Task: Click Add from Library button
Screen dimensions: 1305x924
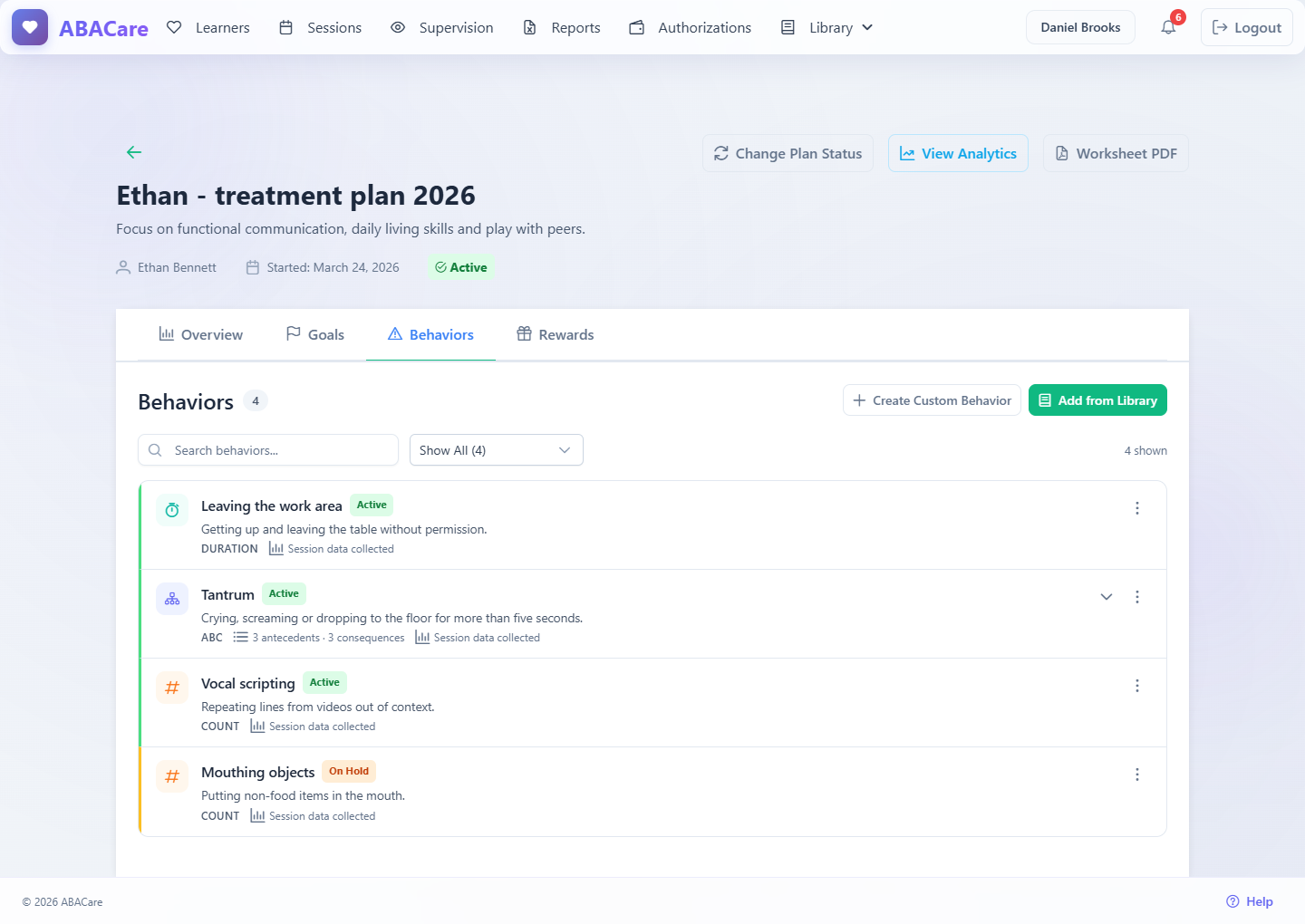Action: pos(1097,400)
